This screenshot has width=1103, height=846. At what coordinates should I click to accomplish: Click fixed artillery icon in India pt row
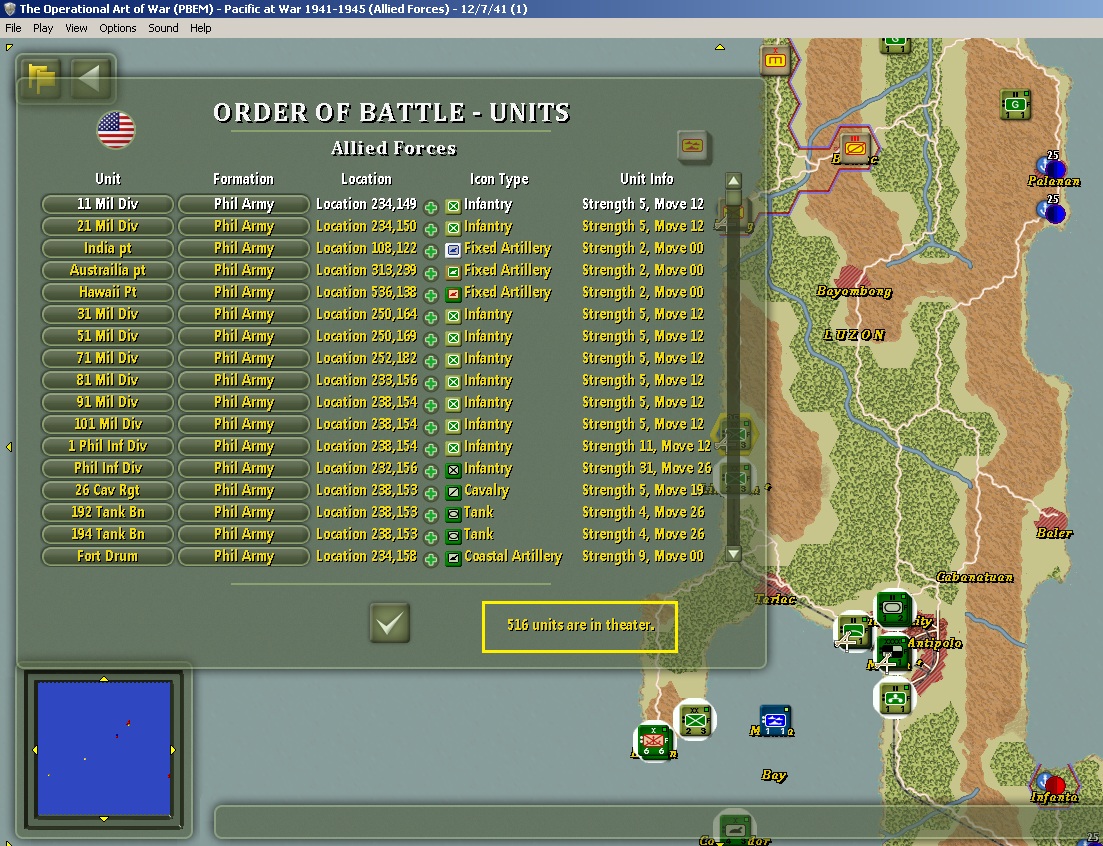tap(454, 250)
